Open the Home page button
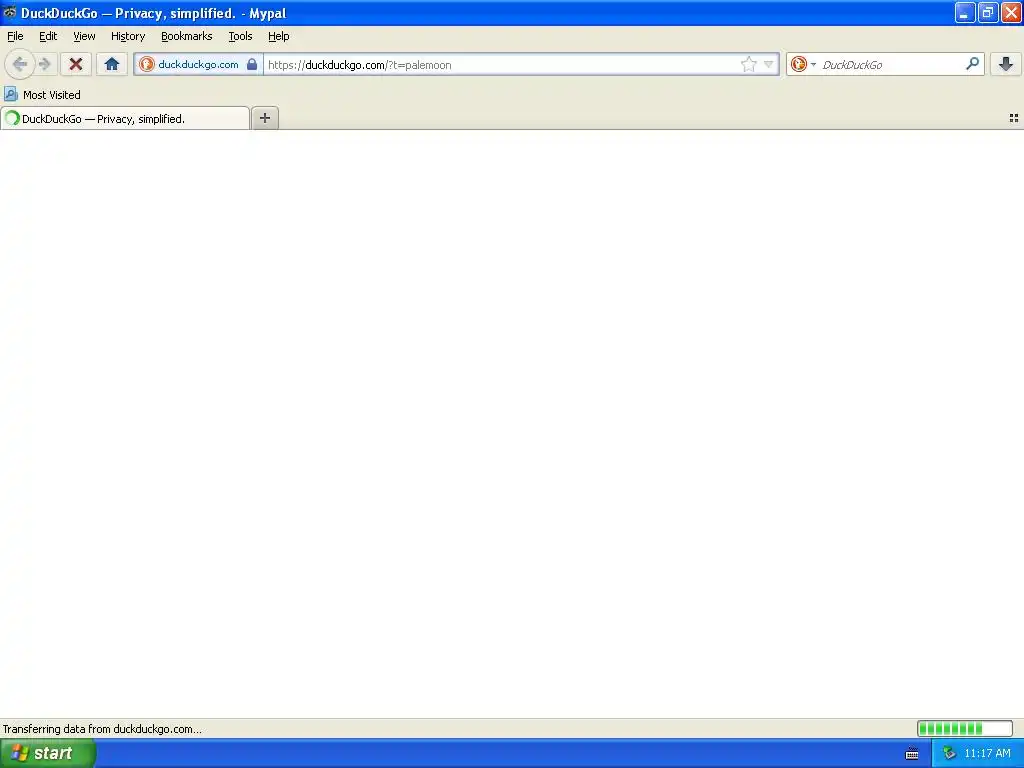The image size is (1024, 768). click(x=112, y=64)
